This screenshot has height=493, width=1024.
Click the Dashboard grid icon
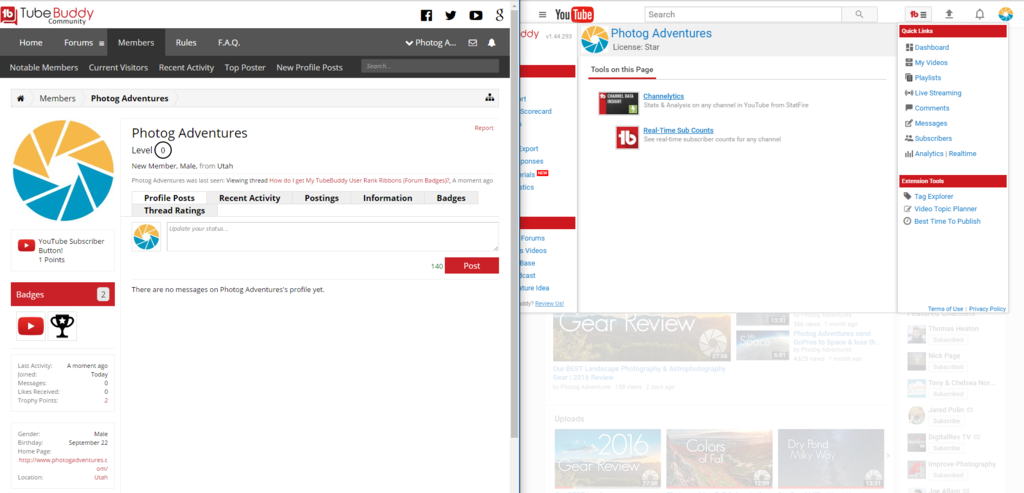pos(908,48)
